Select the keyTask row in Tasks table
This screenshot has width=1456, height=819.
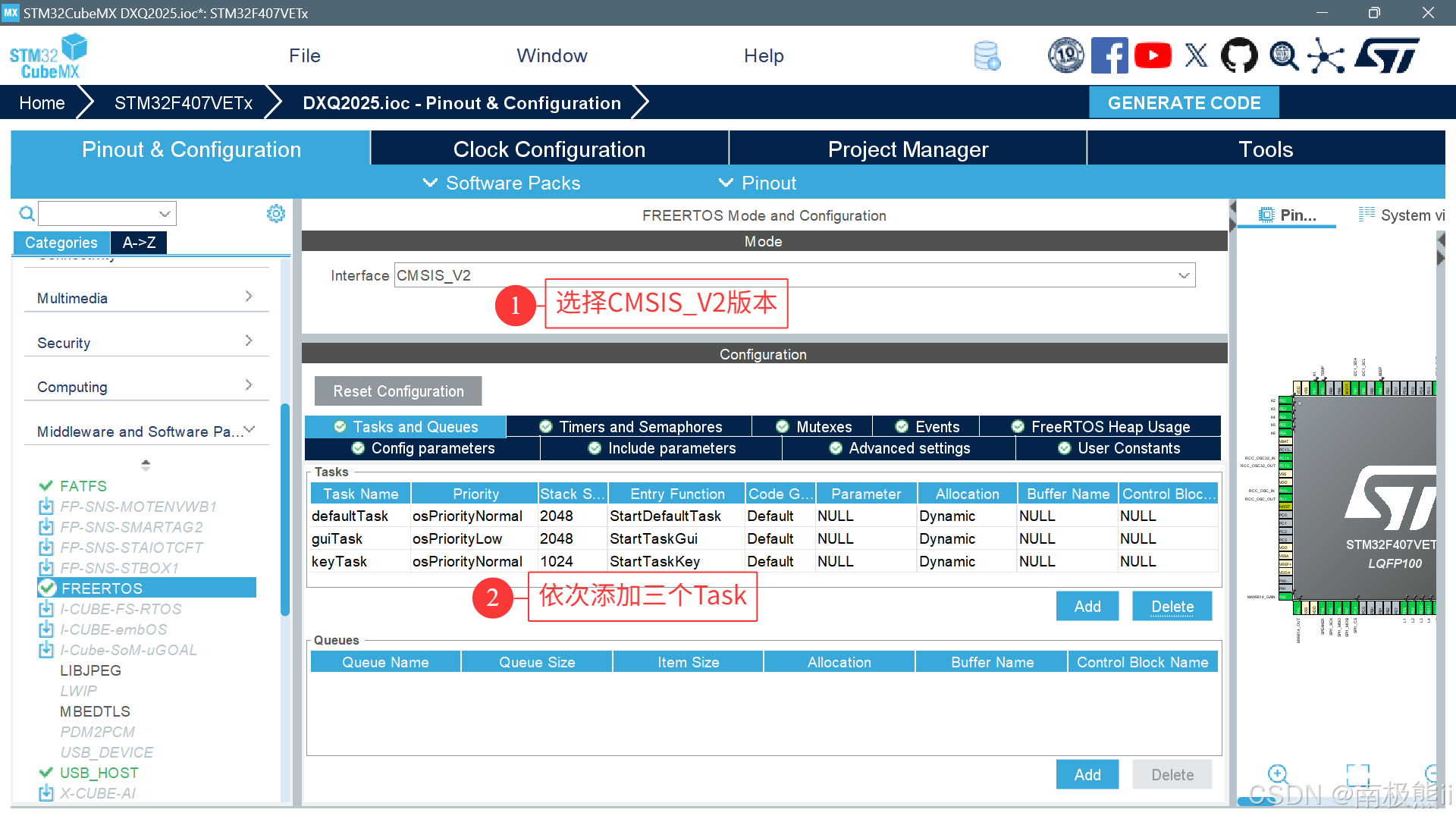click(339, 562)
